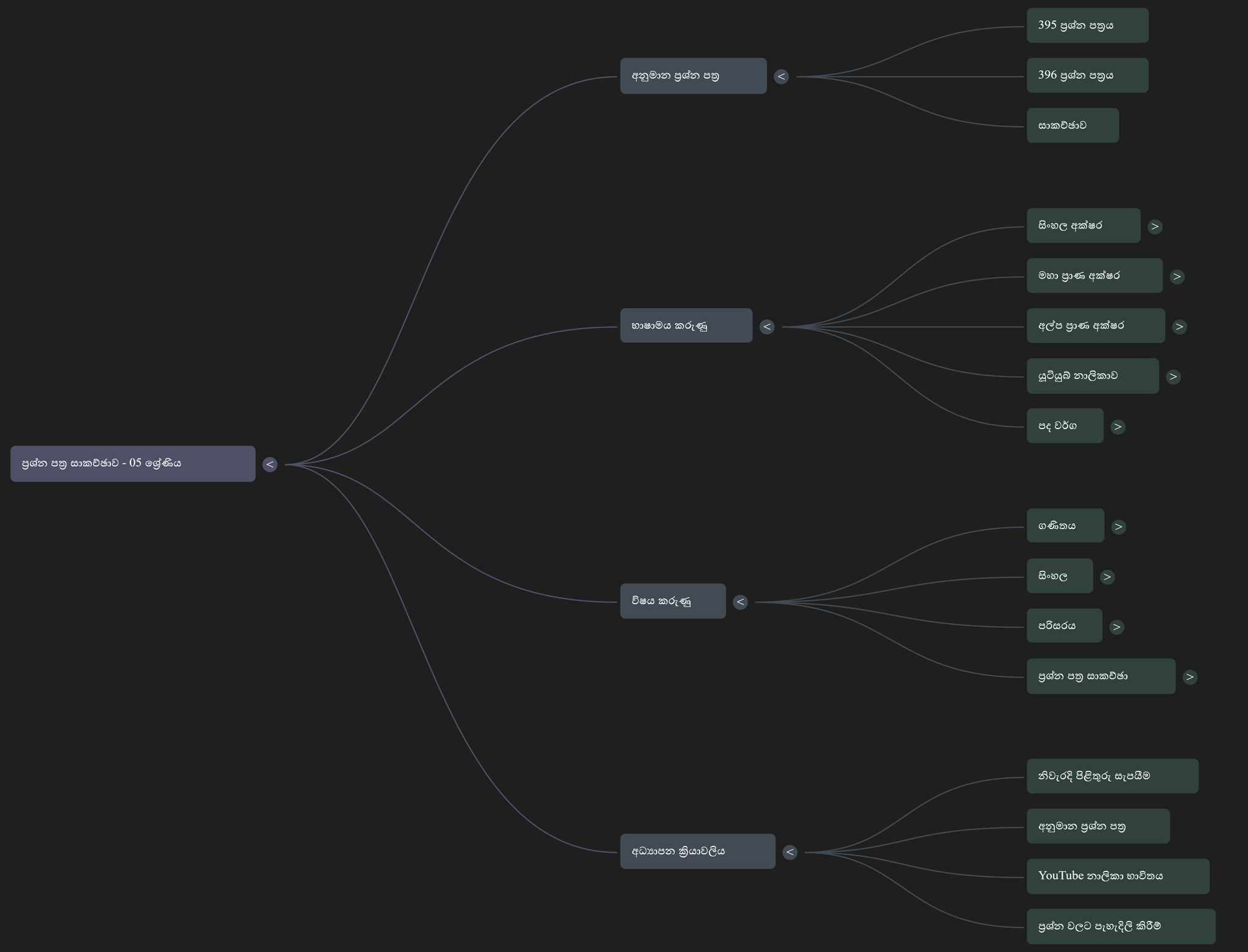Image resolution: width=1248 pixels, height=952 pixels.
Task: Expand the පද වර්ග node arrow
Action: 1118,427
